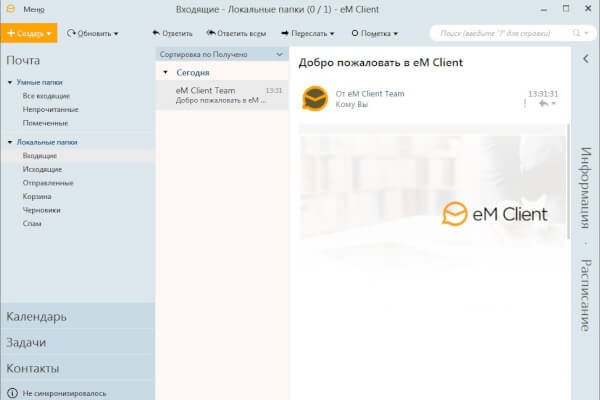Viewport: 600px width, 400px height.
Task: Open the search options dropdown arrow
Action: pyautogui.click(x=586, y=33)
